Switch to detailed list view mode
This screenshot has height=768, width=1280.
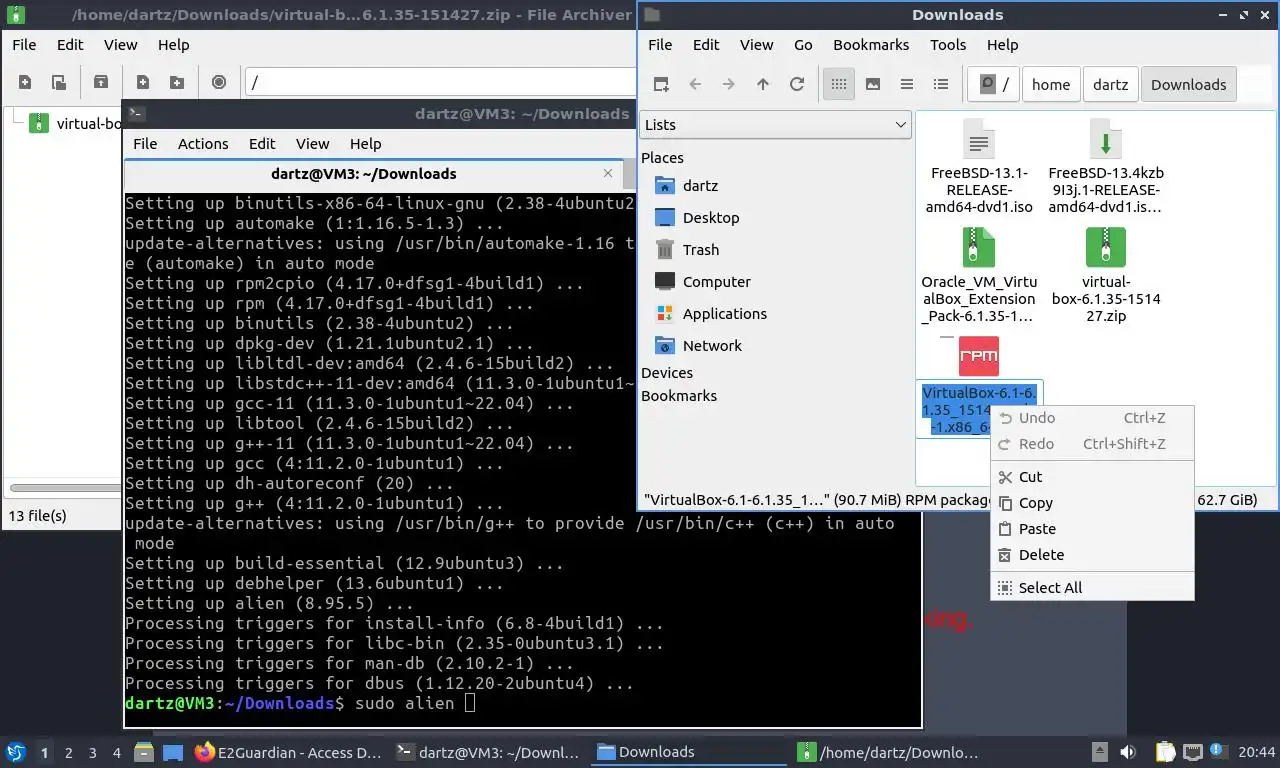coord(941,85)
